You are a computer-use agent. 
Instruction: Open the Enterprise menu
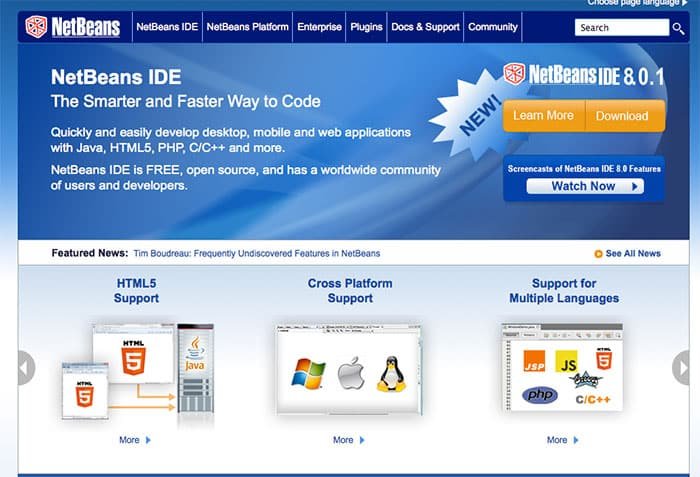pyautogui.click(x=319, y=27)
